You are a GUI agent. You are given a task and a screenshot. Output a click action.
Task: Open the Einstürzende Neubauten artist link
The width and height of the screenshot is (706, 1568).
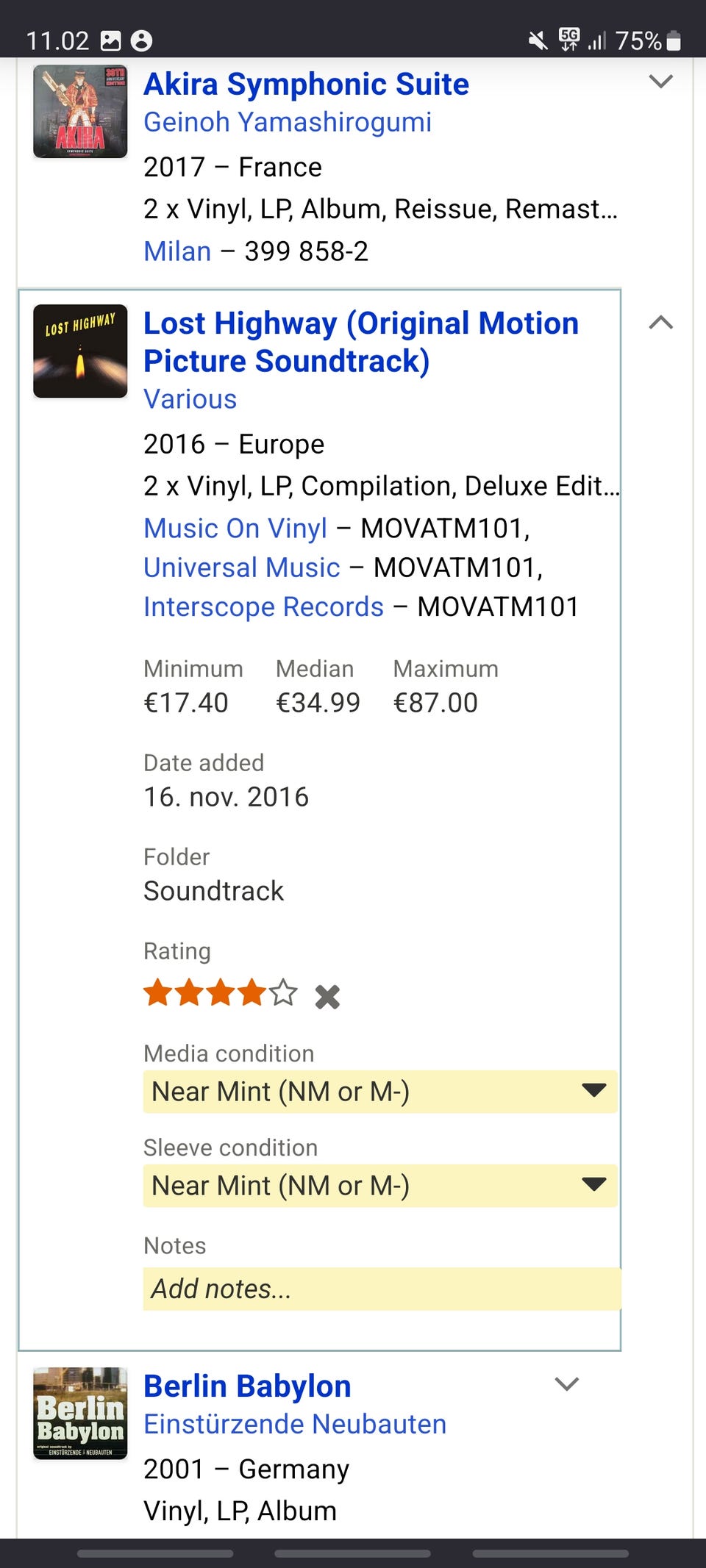[295, 1424]
